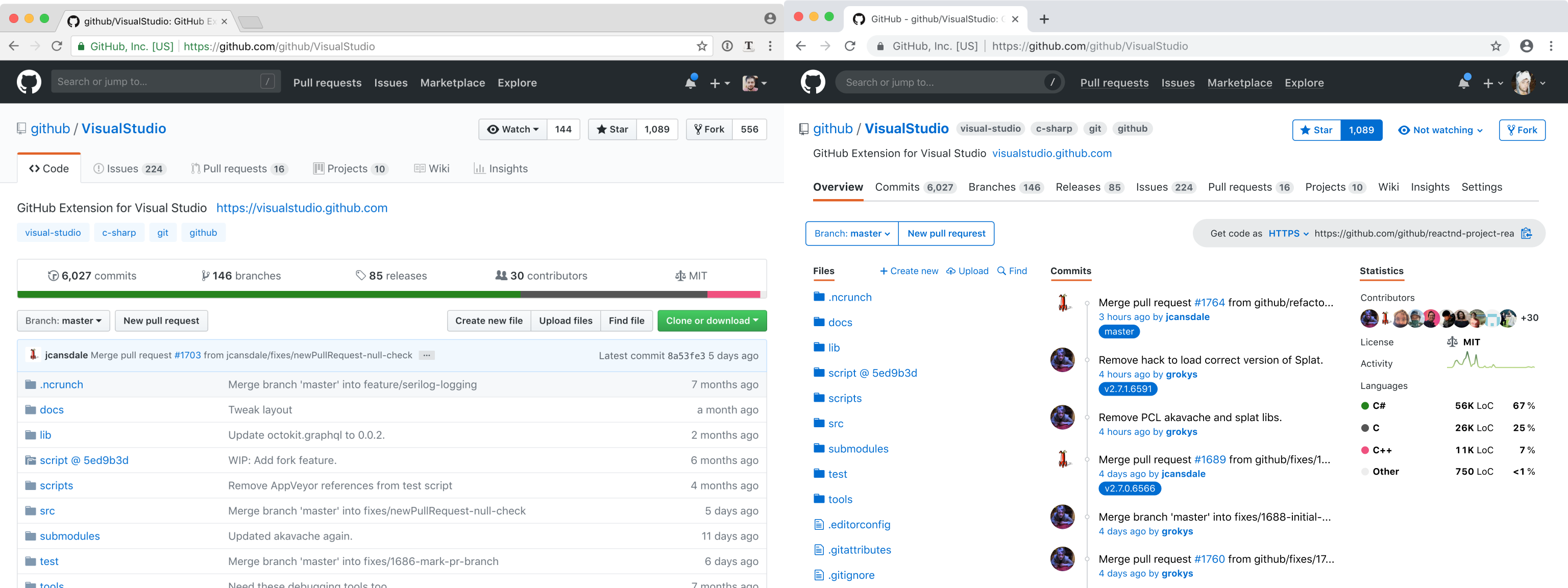Screen dimensions: 1568x588
Task: Open the Not watching dropdown
Action: [x=1440, y=130]
